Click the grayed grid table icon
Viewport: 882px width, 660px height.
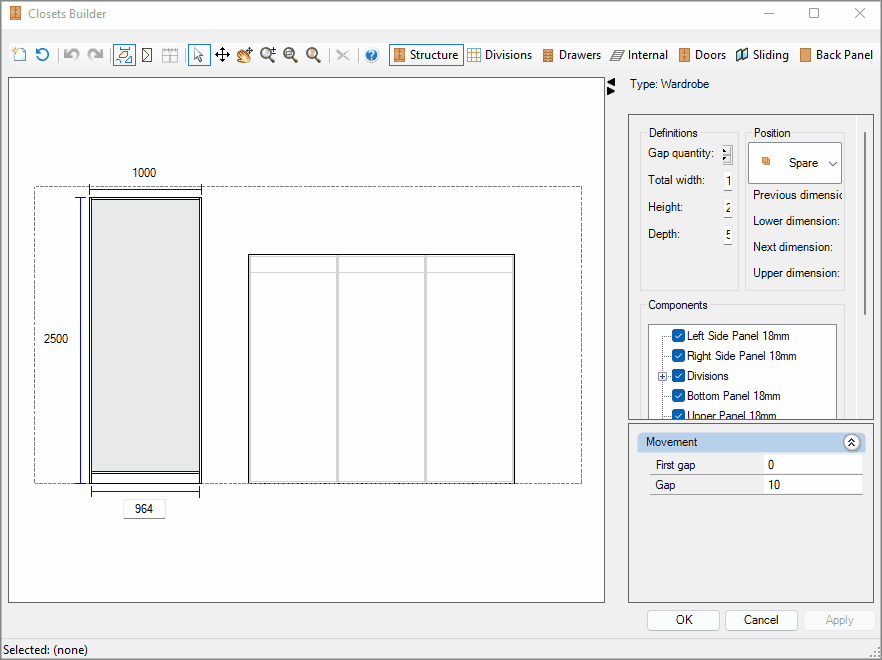click(x=170, y=55)
